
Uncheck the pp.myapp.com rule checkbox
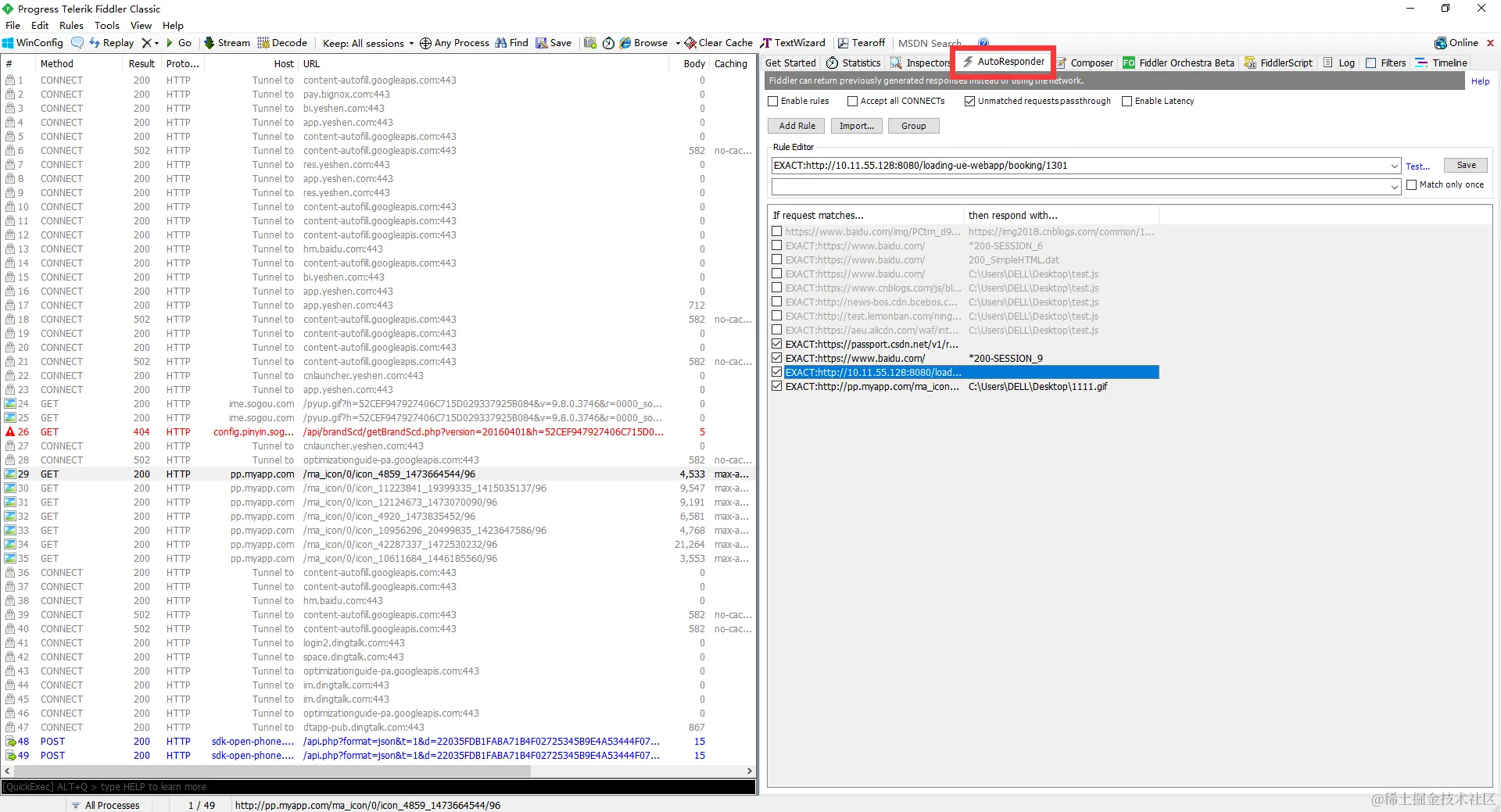click(x=777, y=386)
